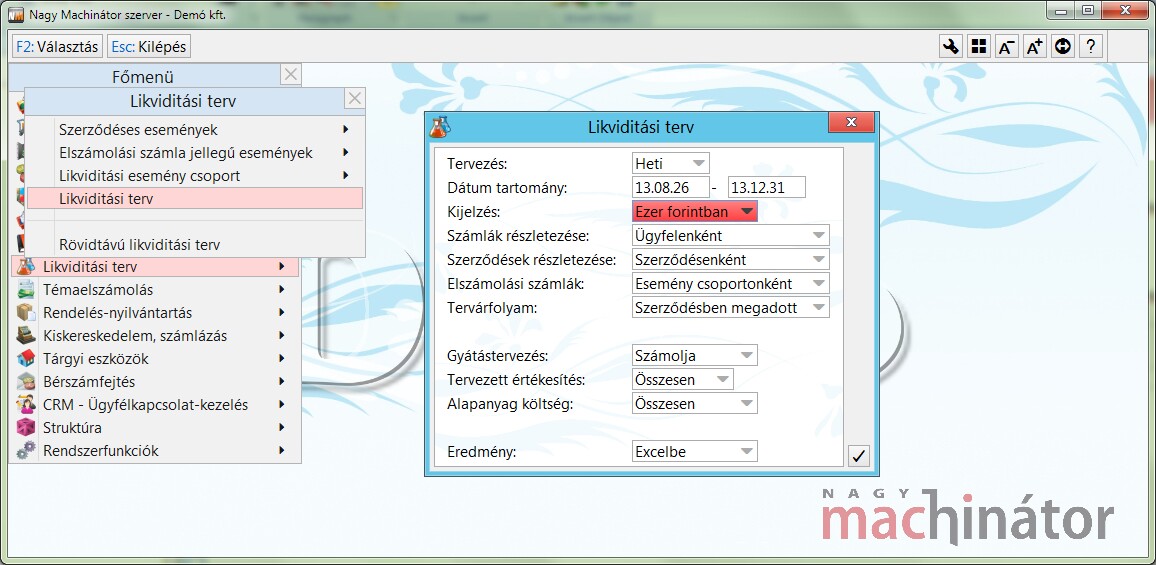
Task: Open Számlák részletezése dropdown
Action: (731, 235)
